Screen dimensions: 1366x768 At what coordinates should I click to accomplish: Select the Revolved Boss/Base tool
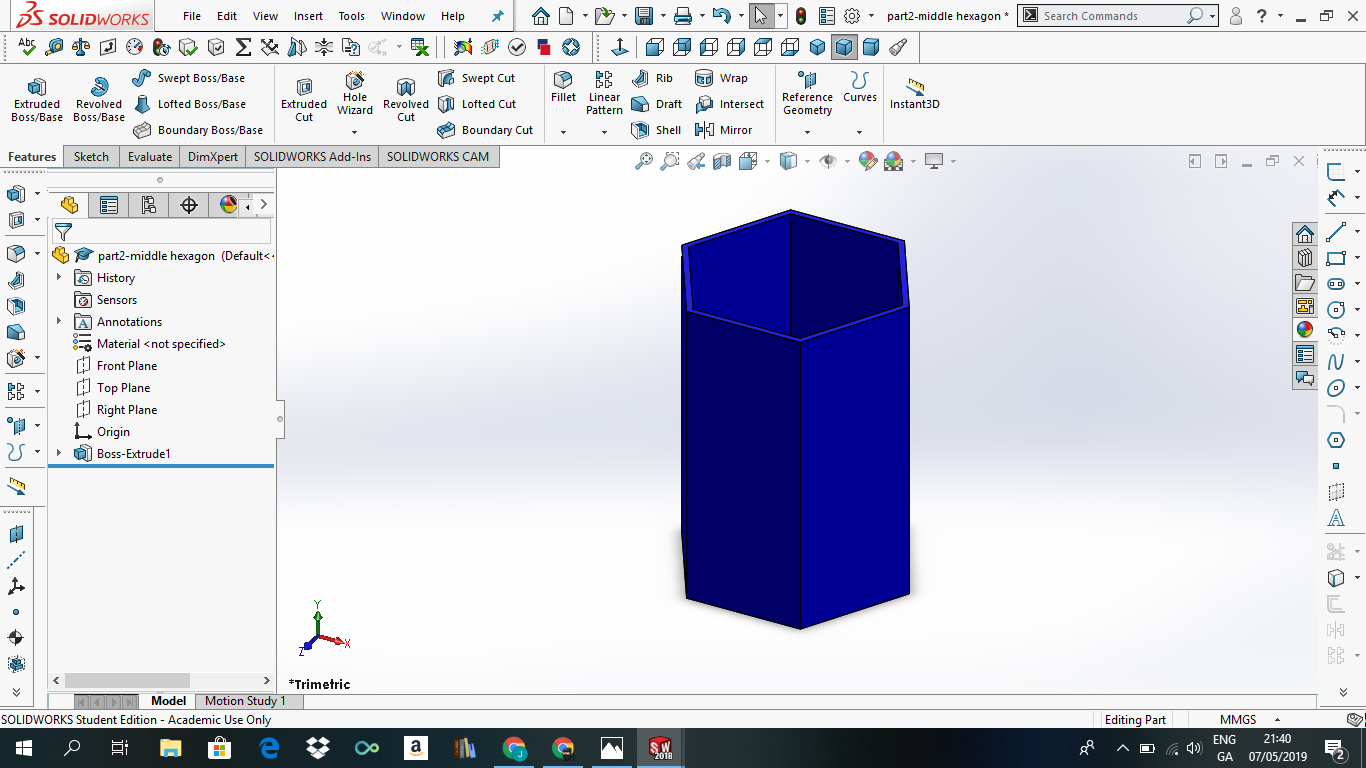coord(99,100)
